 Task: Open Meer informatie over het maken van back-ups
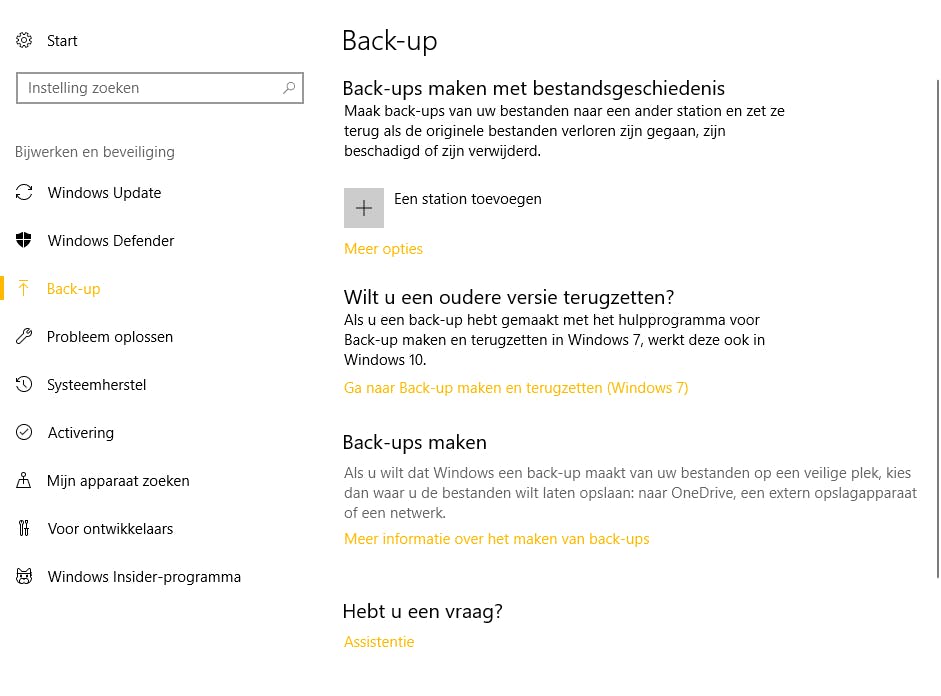(x=496, y=539)
